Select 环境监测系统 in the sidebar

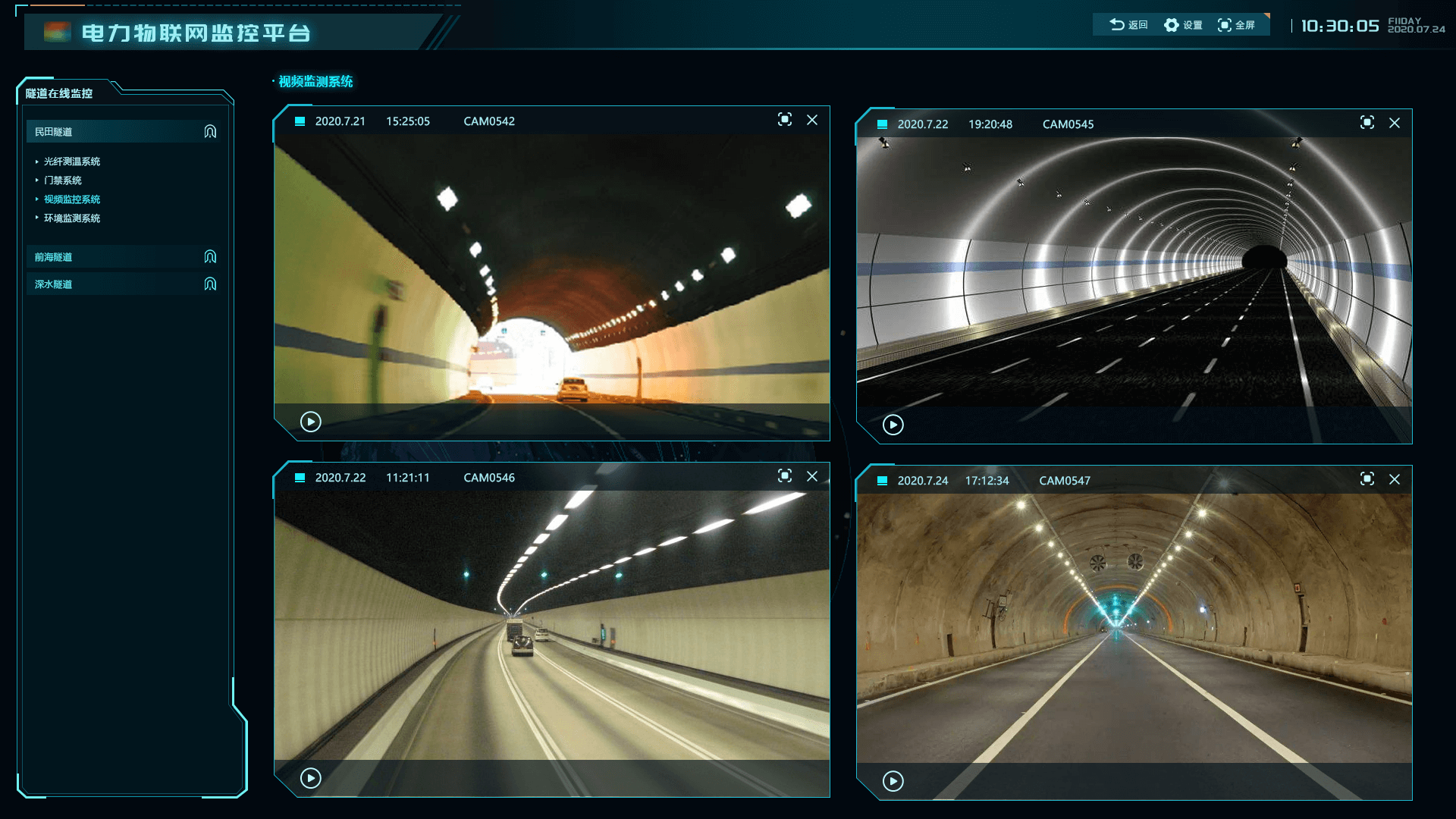(x=72, y=218)
